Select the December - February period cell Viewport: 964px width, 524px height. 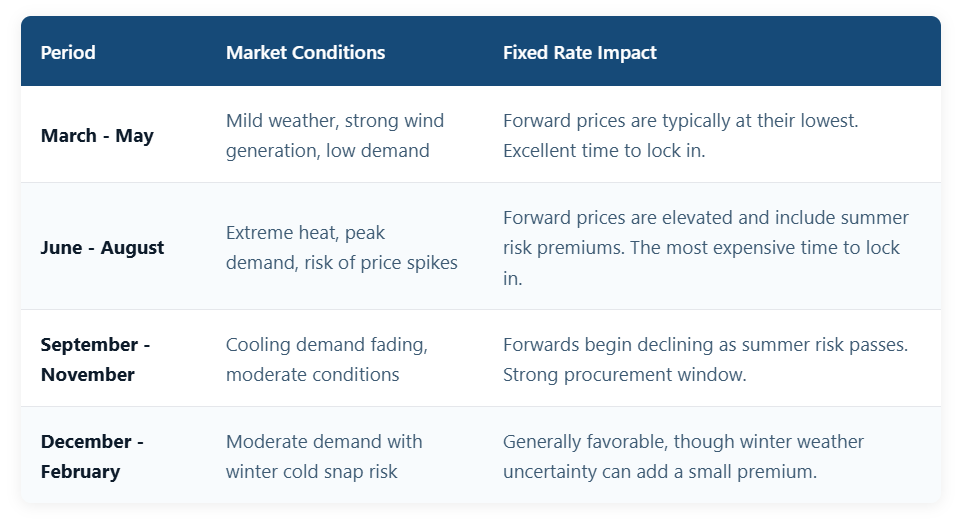(92, 456)
